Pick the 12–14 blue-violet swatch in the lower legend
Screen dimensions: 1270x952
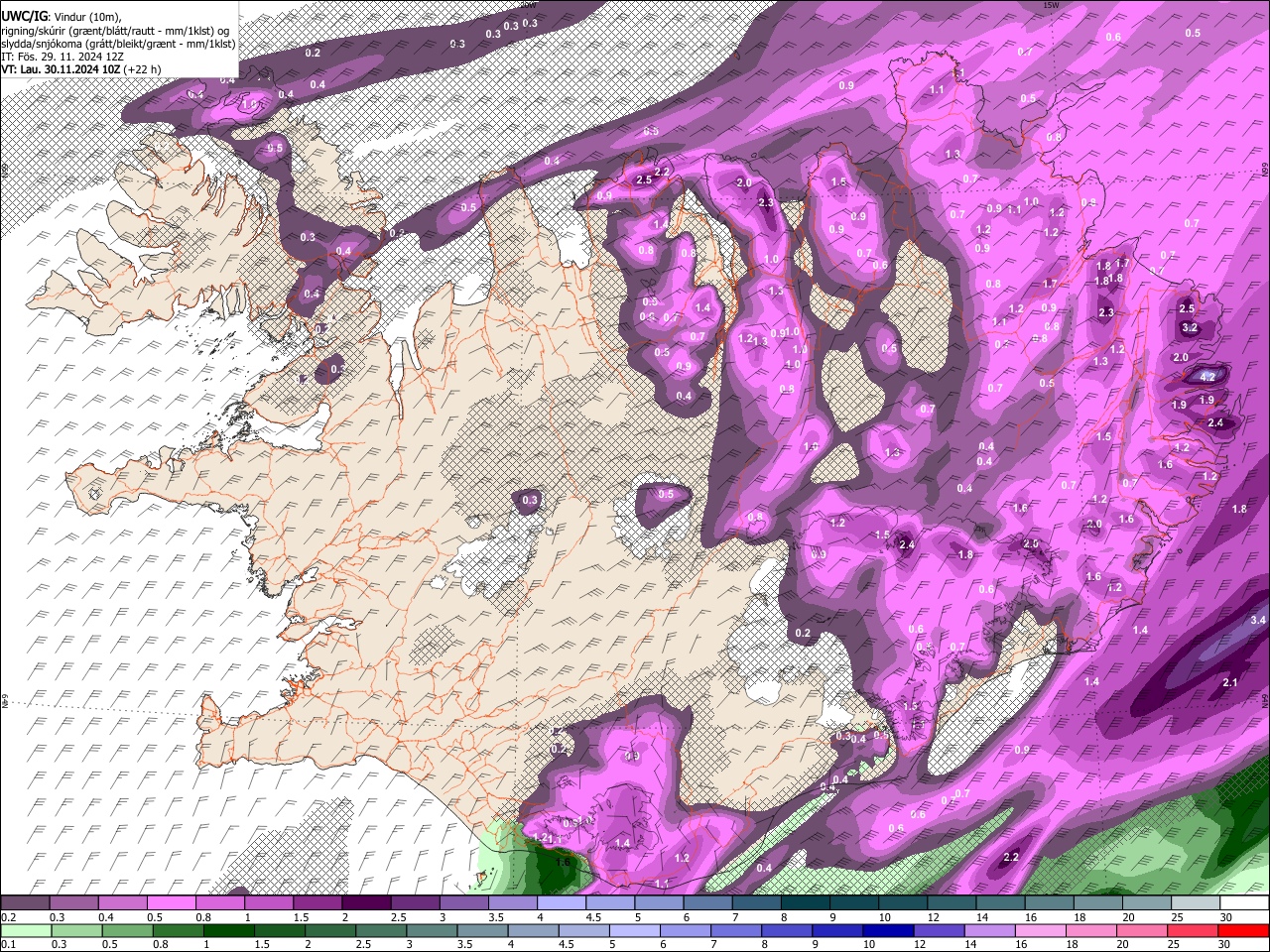939,930
